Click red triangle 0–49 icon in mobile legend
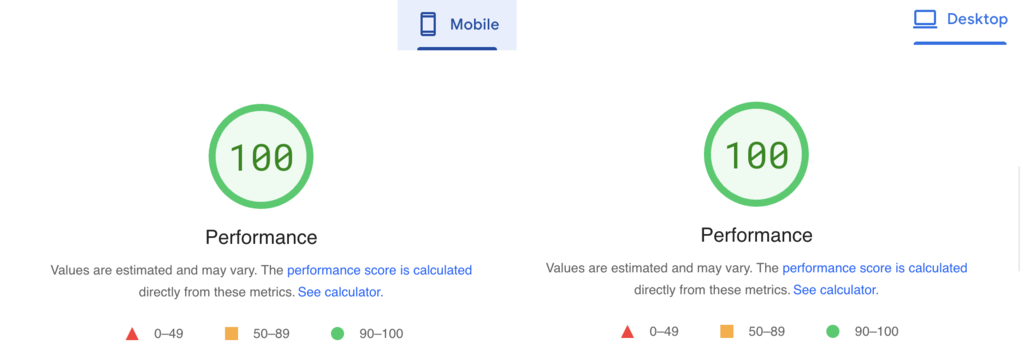The width and height of the screenshot is (1024, 362). coord(132,334)
